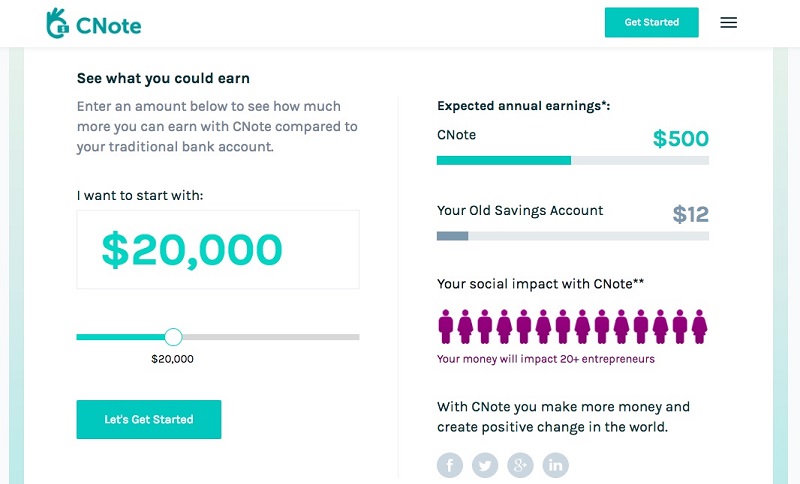
Task: Click the 'See what you could earn' heading
Action: (x=163, y=79)
